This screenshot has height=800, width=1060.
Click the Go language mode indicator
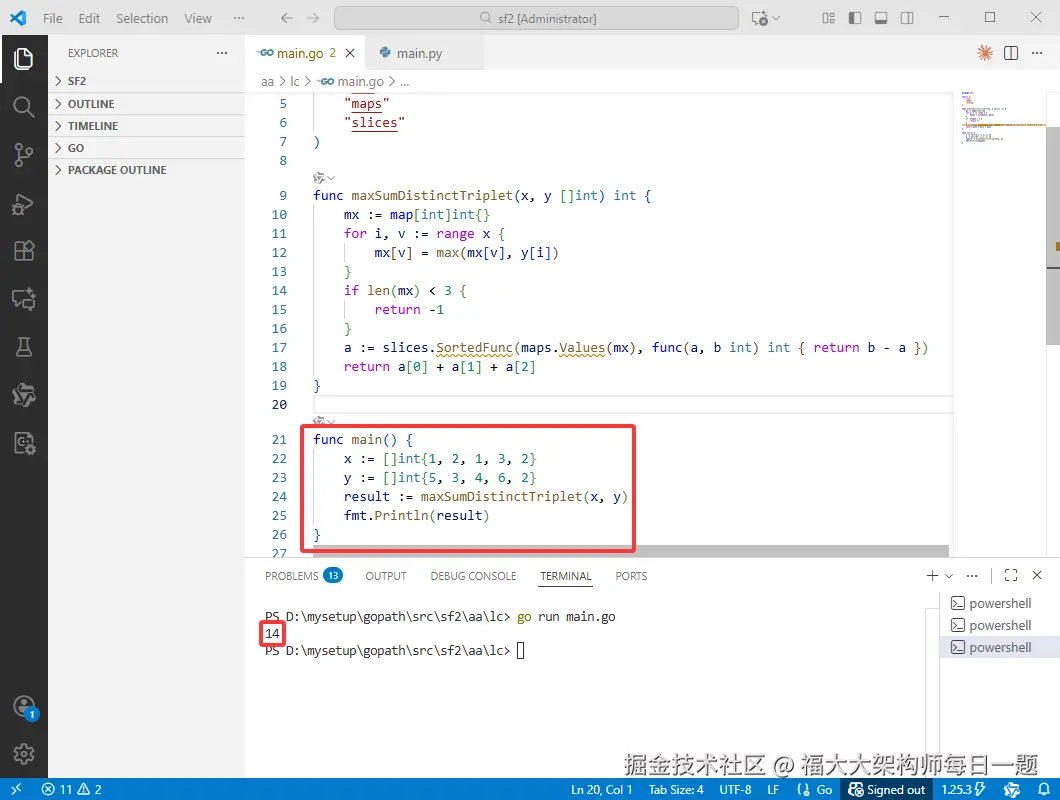pos(825,789)
